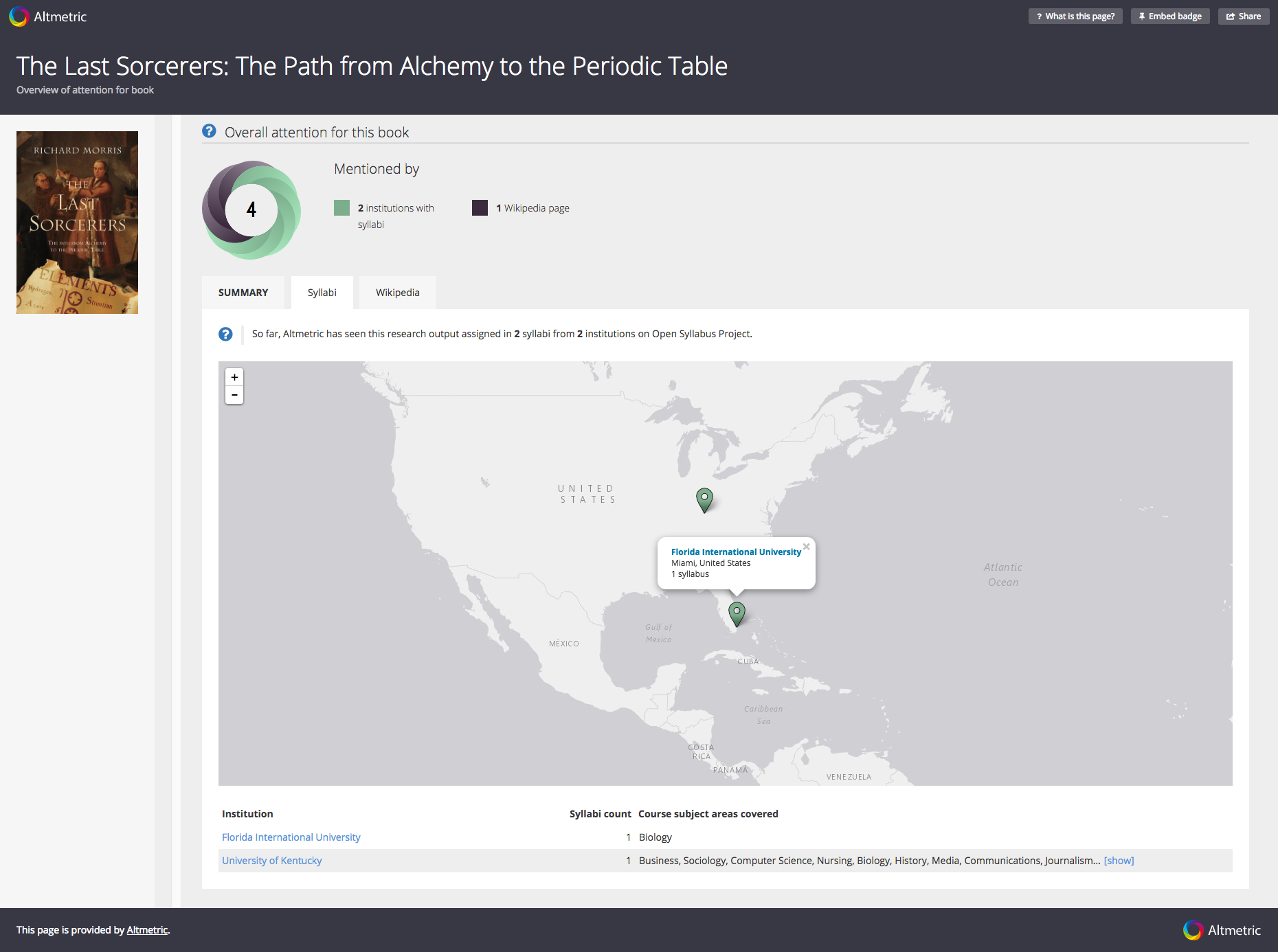1278x952 pixels.
Task: Click the Altmetric logo in footer
Action: coord(1222,930)
